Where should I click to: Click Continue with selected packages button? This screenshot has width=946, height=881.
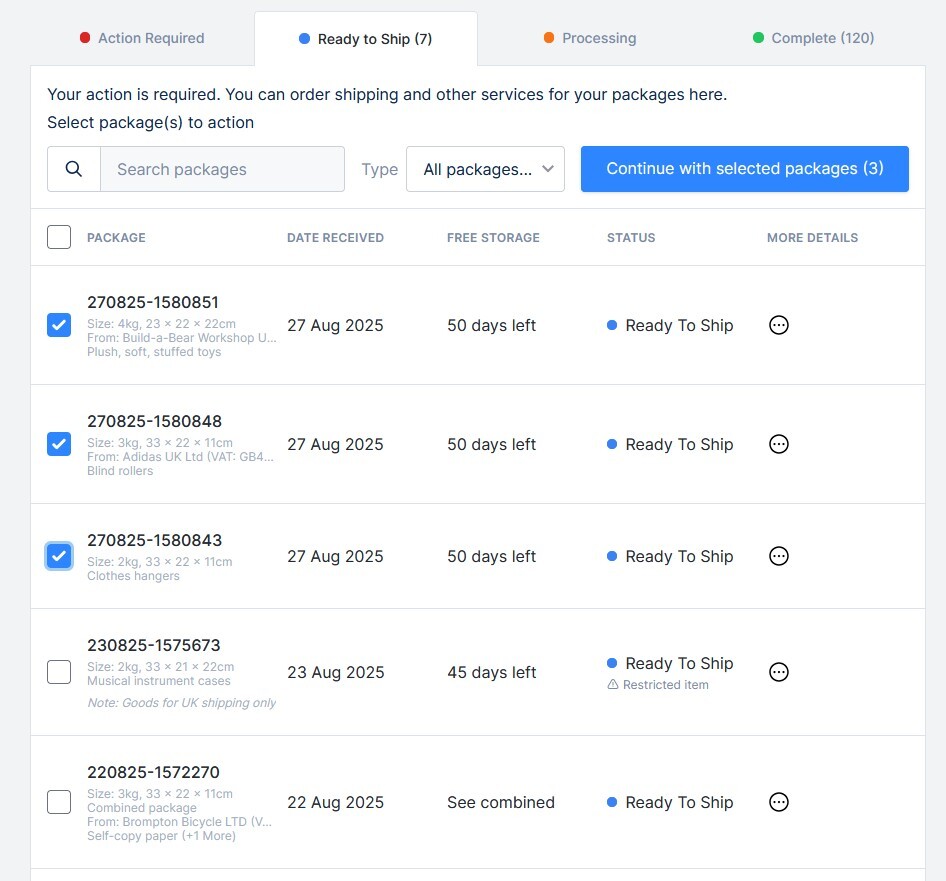[744, 169]
